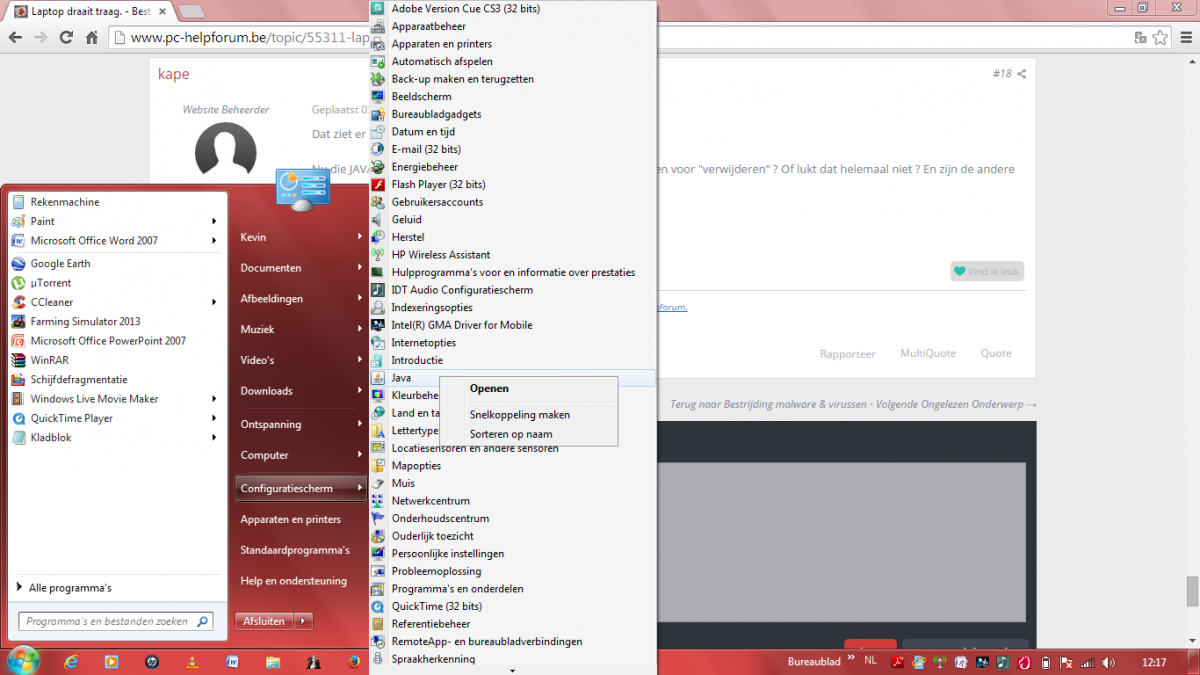Open Configuratiescherm in the start menu
The image size is (1200, 675).
(x=300, y=488)
